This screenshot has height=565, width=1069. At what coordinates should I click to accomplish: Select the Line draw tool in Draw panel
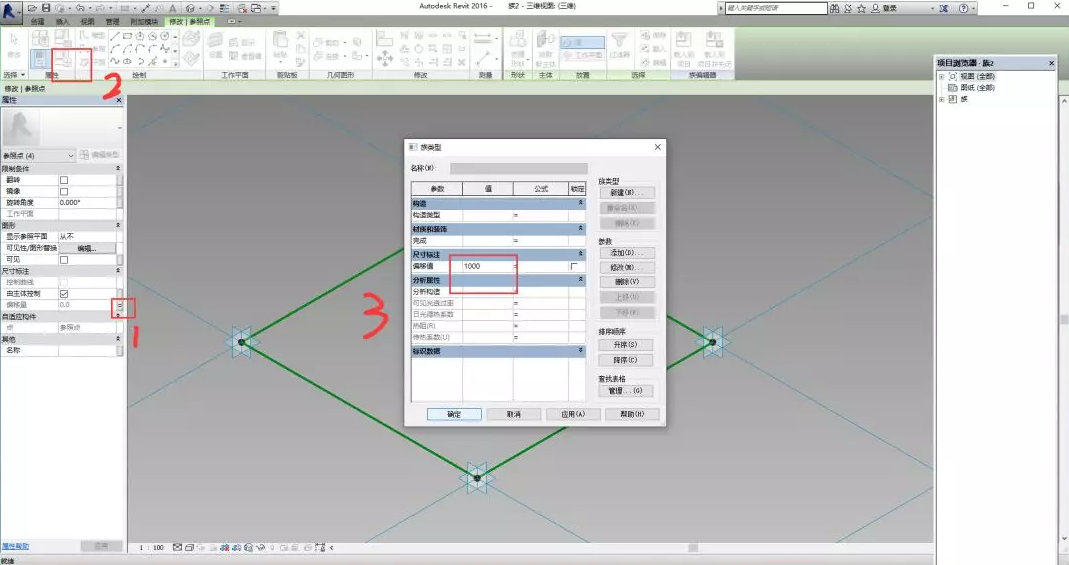tap(115, 37)
